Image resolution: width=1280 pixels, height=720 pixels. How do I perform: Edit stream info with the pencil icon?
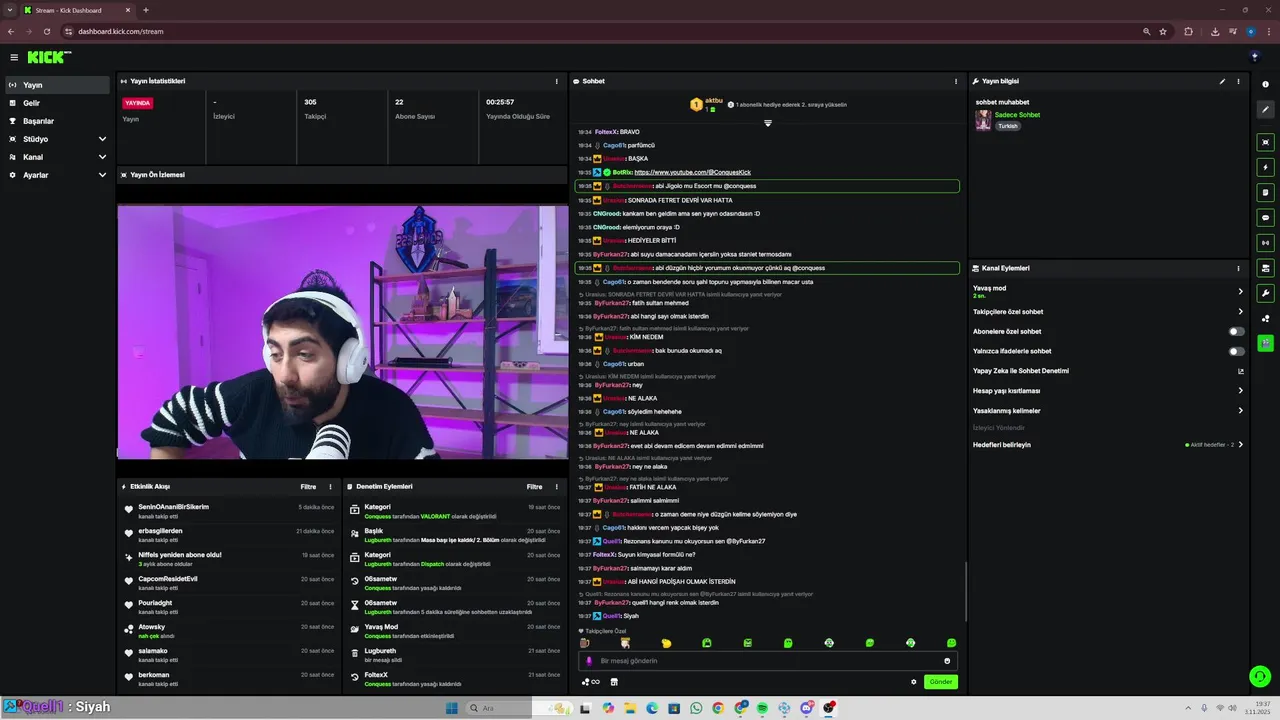click(x=1222, y=81)
